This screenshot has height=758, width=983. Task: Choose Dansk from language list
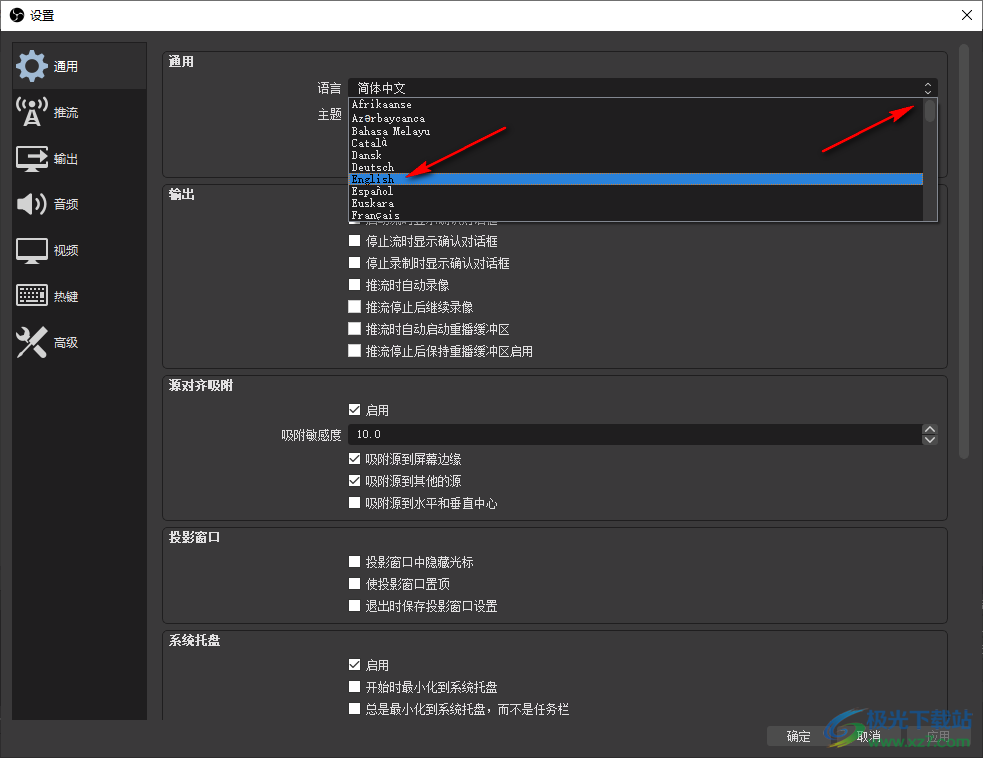pos(636,155)
